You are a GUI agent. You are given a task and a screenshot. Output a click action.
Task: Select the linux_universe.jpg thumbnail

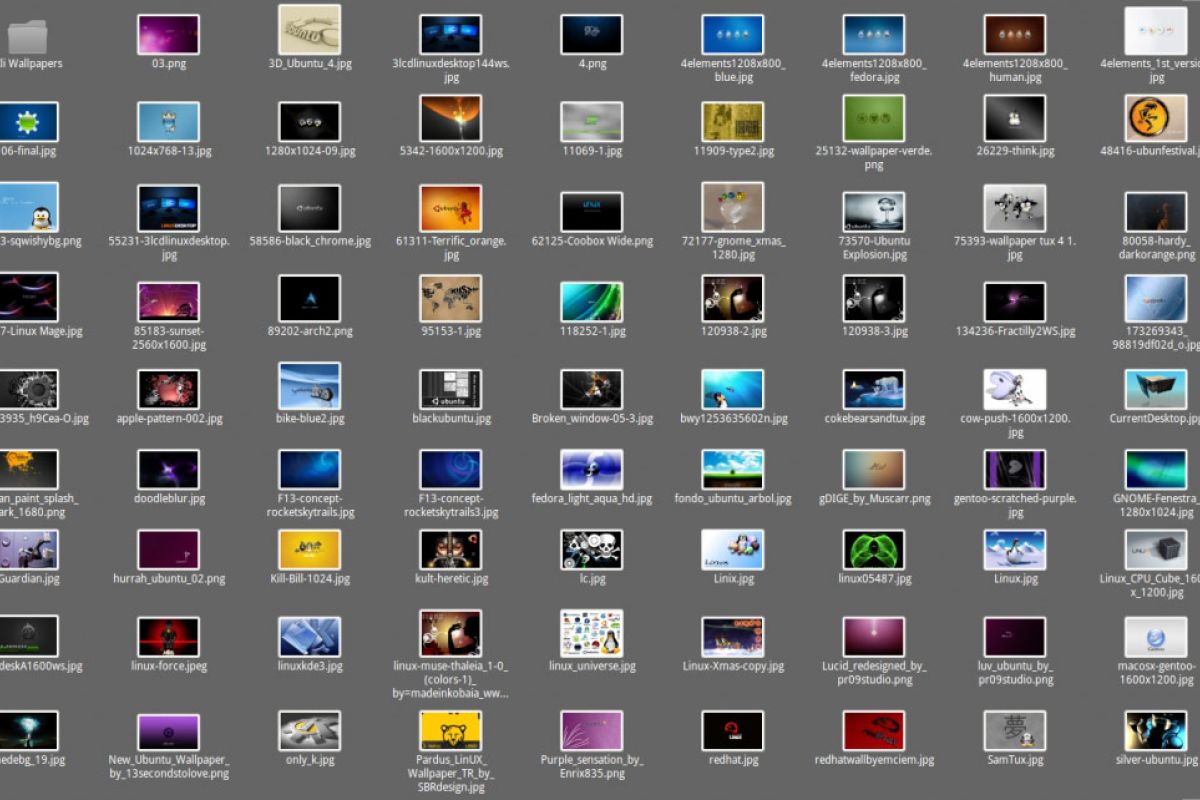click(x=591, y=633)
